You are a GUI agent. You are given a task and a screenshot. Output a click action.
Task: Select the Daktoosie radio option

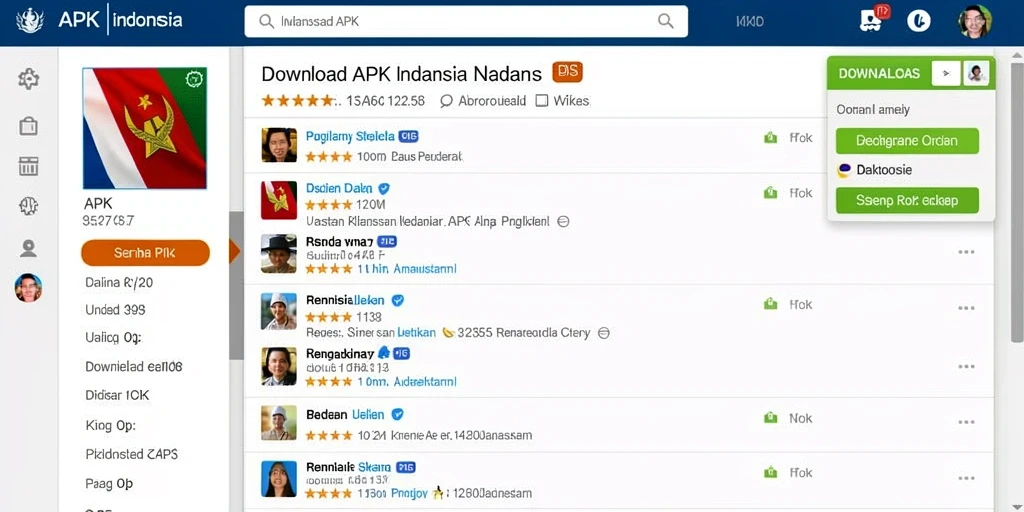pyautogui.click(x=844, y=170)
